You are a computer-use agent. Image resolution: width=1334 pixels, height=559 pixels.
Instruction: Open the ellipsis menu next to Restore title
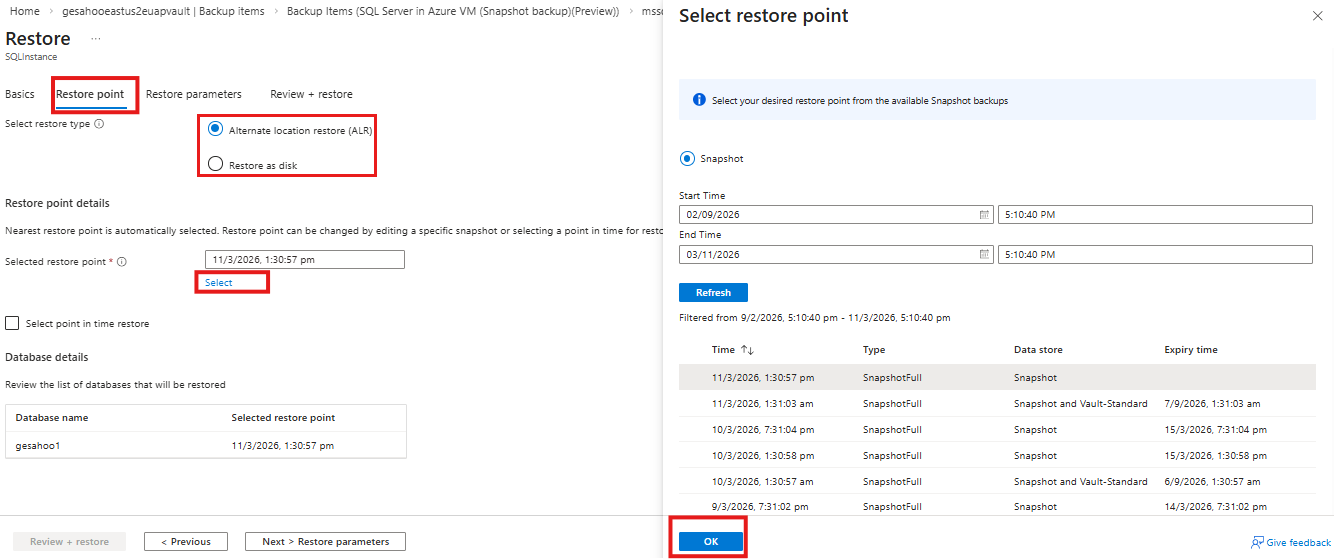coord(96,38)
